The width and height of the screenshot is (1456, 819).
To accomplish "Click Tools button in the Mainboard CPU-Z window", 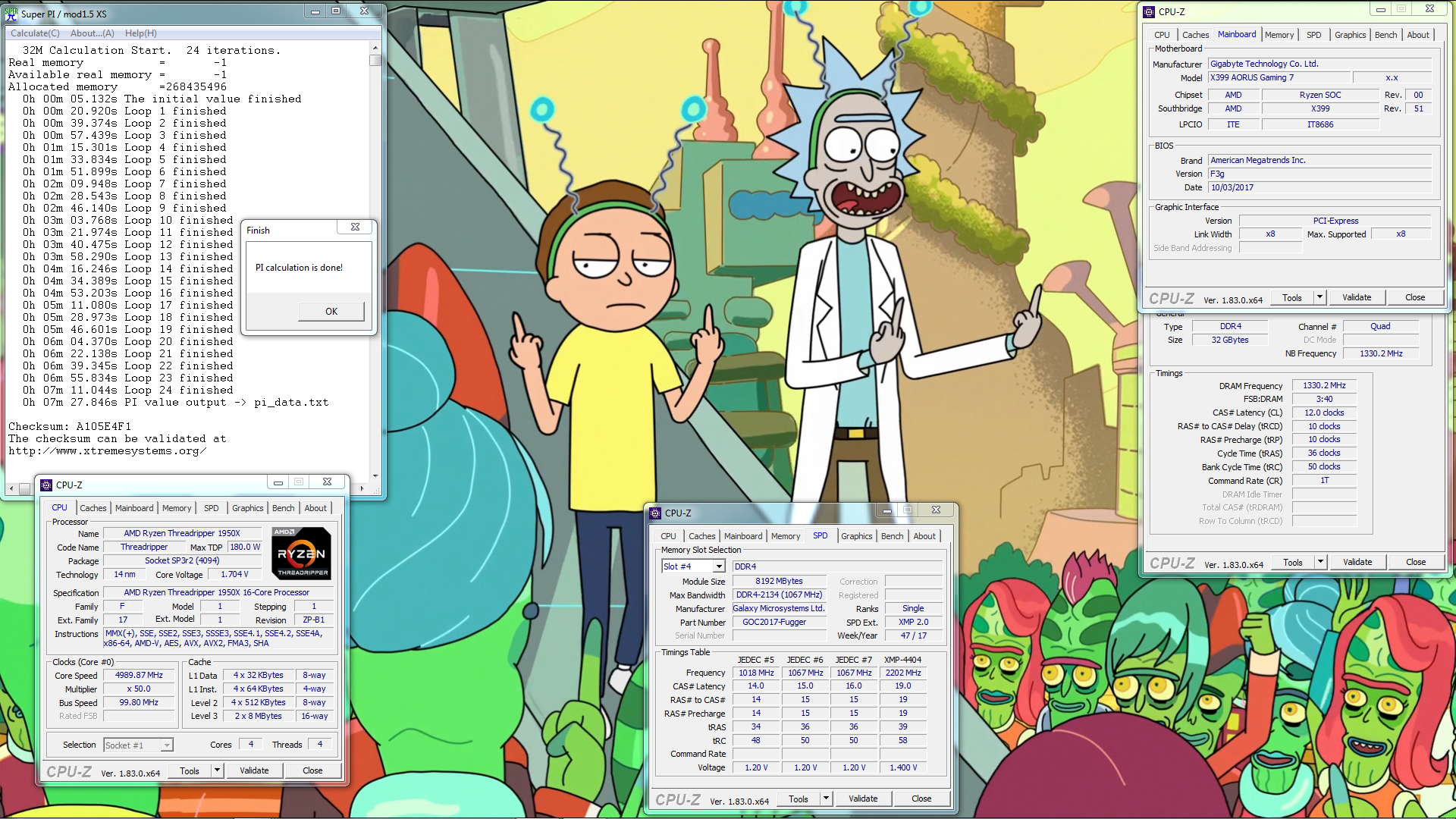I will click(x=1292, y=297).
